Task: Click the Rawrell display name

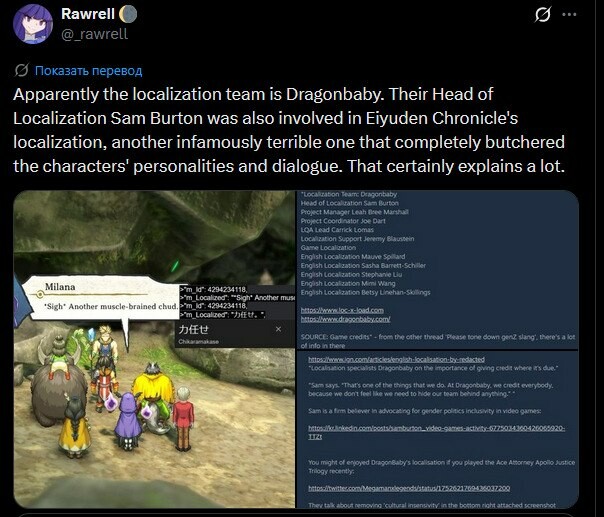Action: coord(88,14)
